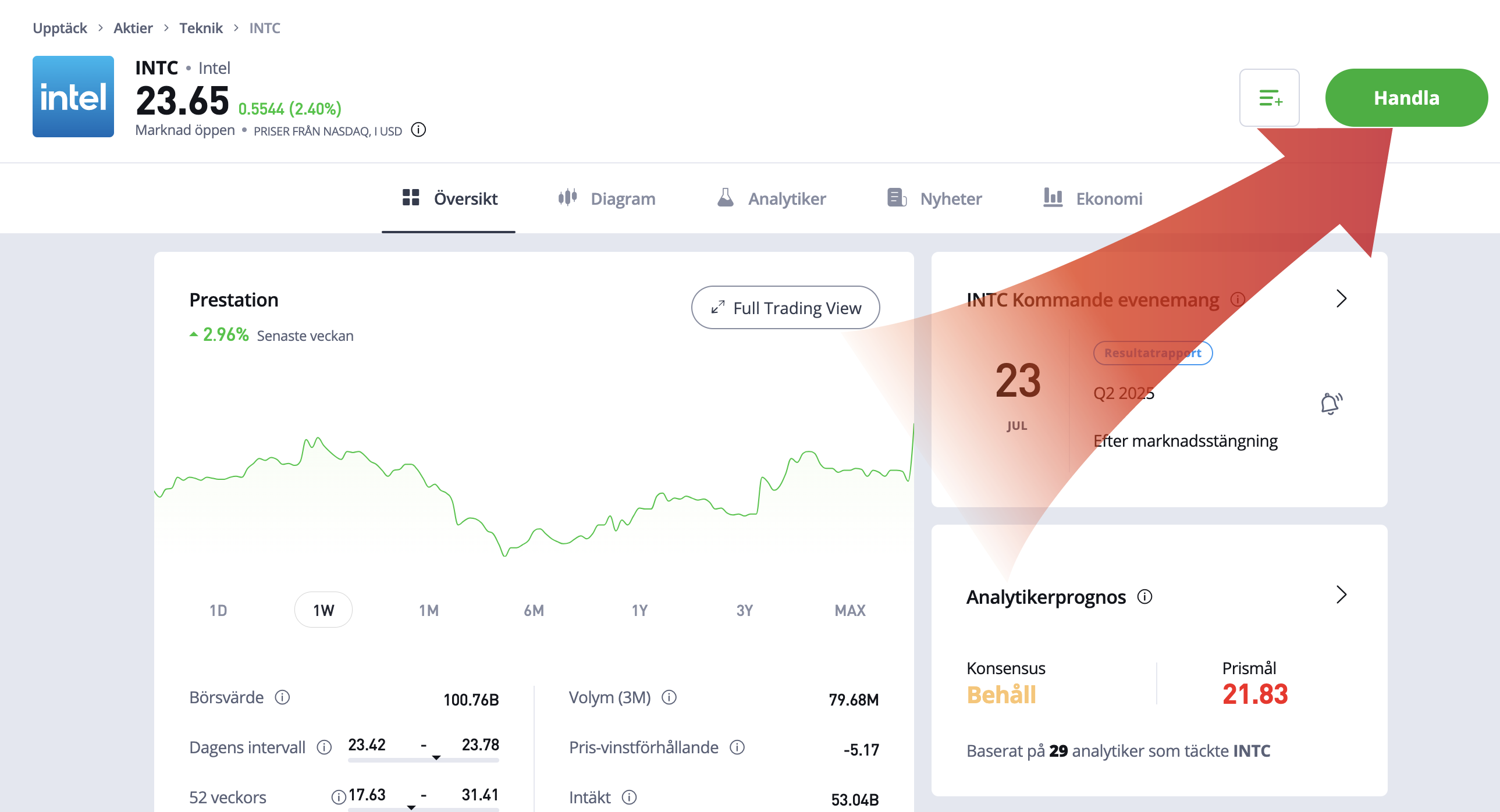This screenshot has width=1500, height=812.
Task: Click the info icon beside price source
Action: (418, 130)
